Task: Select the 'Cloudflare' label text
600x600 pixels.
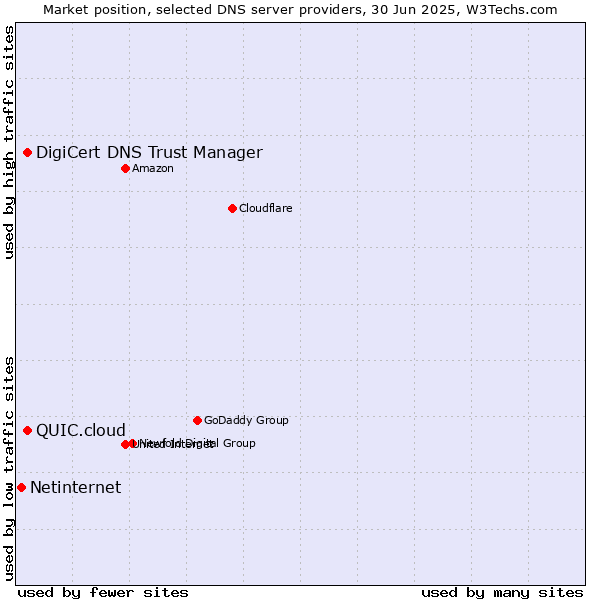Action: (x=266, y=208)
